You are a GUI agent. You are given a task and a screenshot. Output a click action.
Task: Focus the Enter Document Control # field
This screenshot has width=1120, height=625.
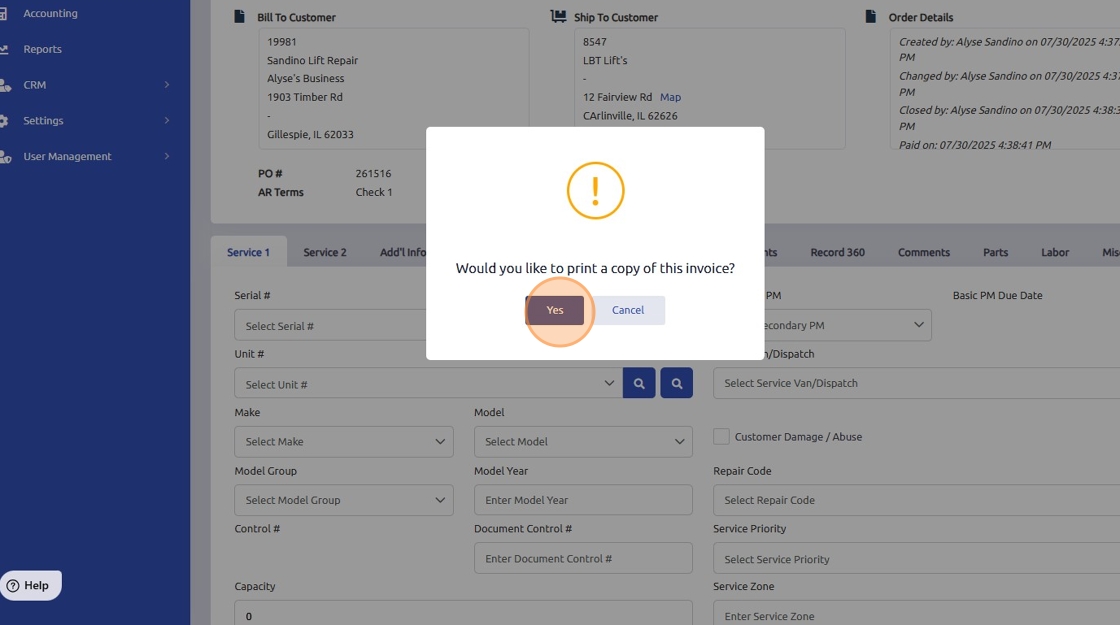(583, 559)
